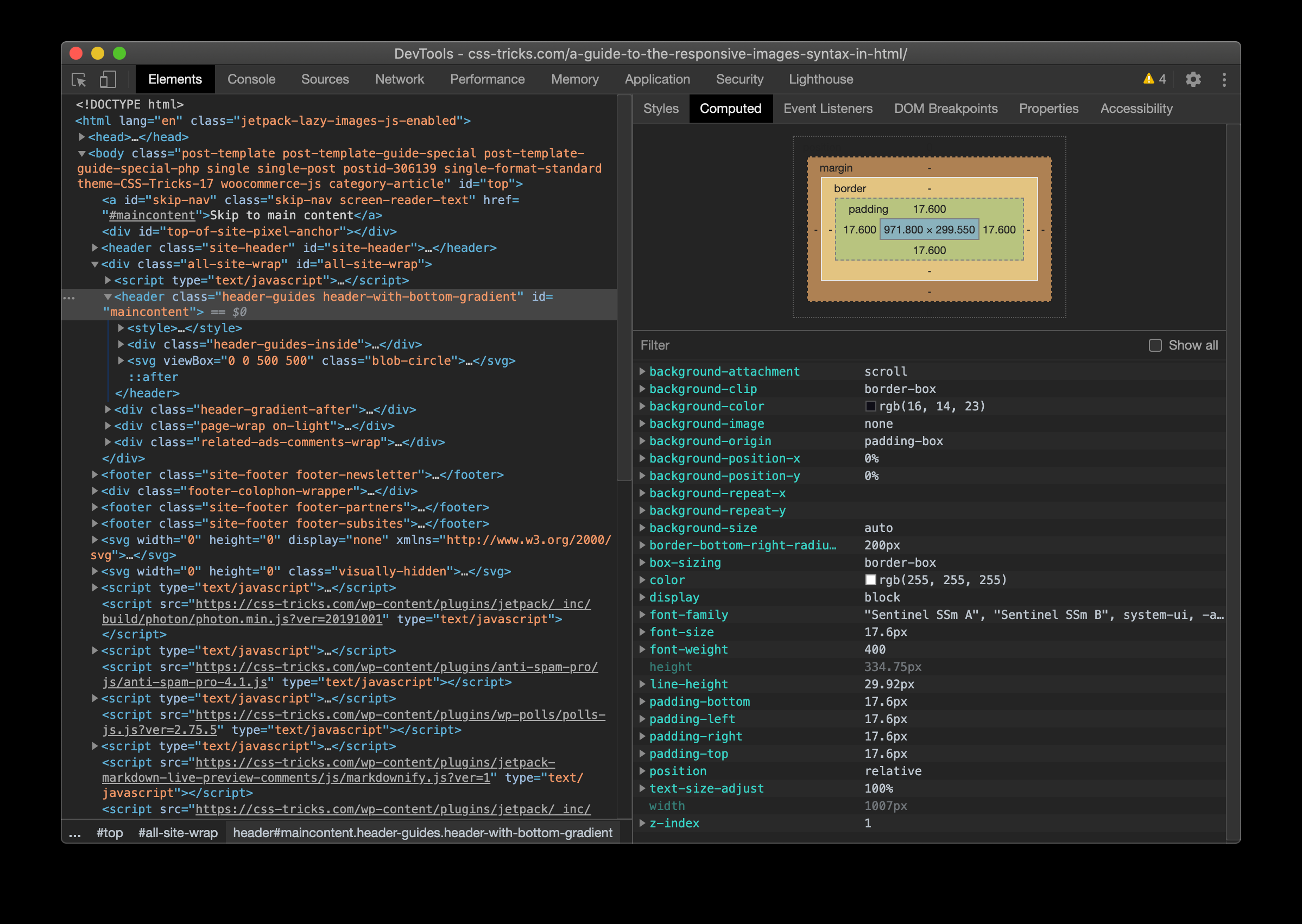Click the Filter input field

[888, 345]
